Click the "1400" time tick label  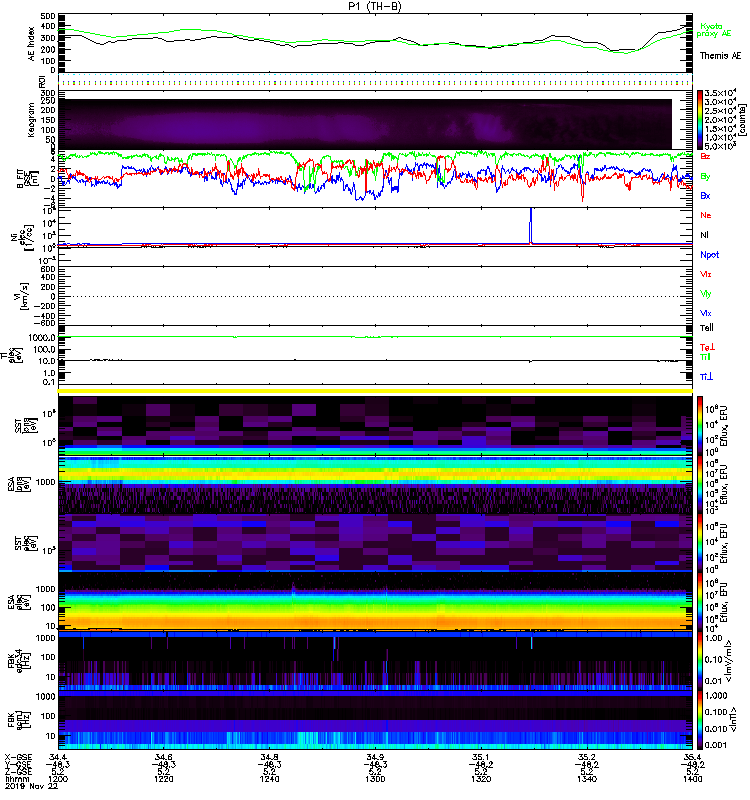[692, 779]
